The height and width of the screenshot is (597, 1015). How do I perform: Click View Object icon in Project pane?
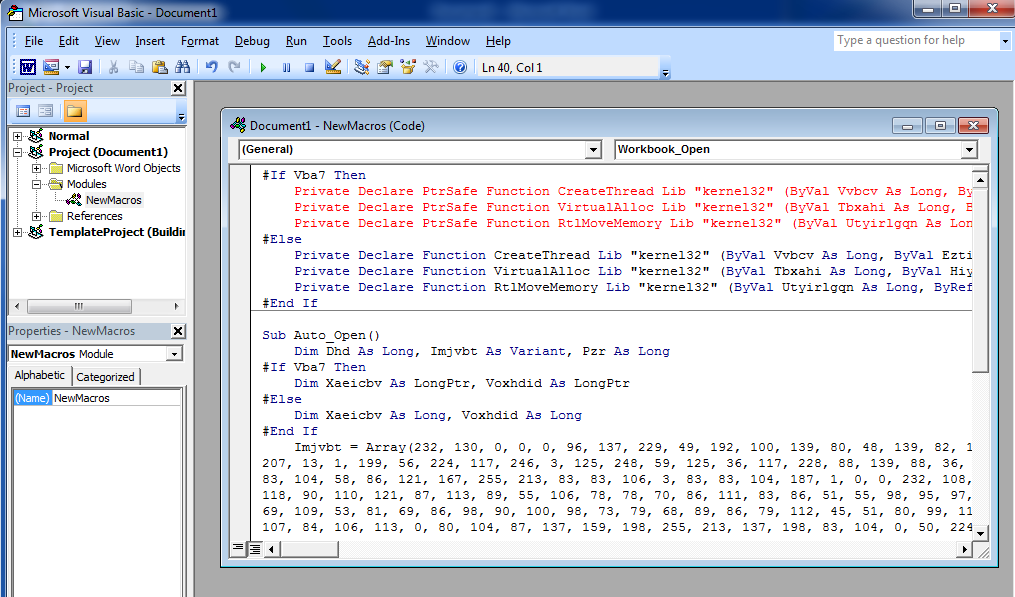(x=45, y=111)
